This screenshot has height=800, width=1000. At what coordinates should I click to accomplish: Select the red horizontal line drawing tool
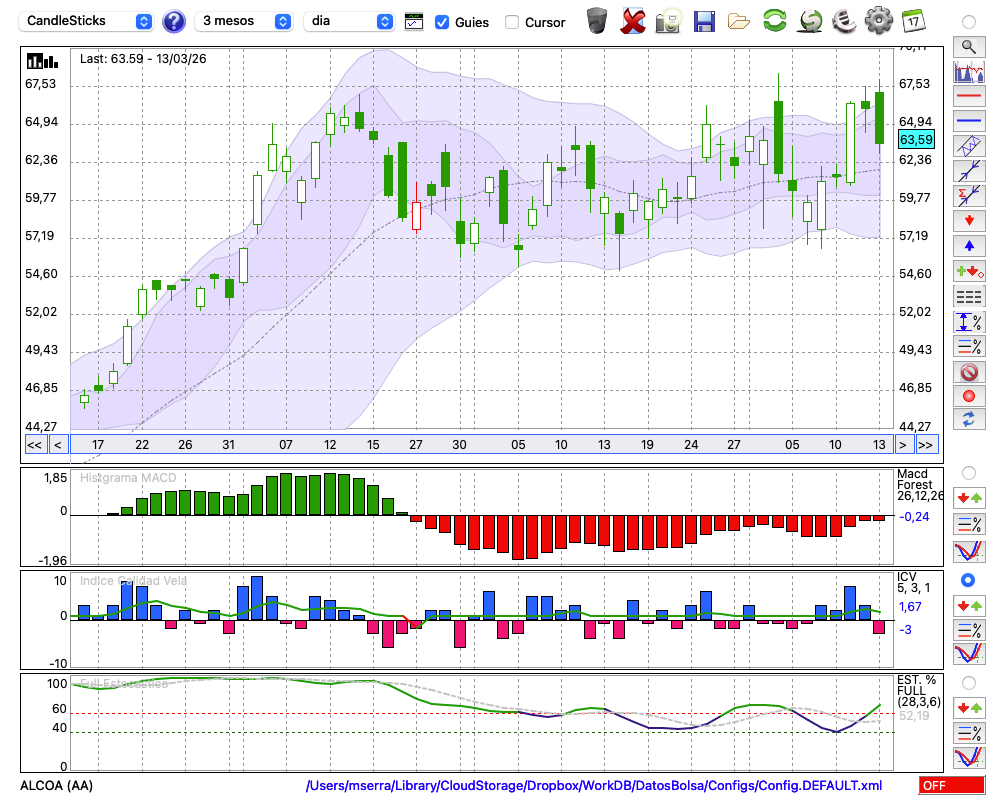968,97
